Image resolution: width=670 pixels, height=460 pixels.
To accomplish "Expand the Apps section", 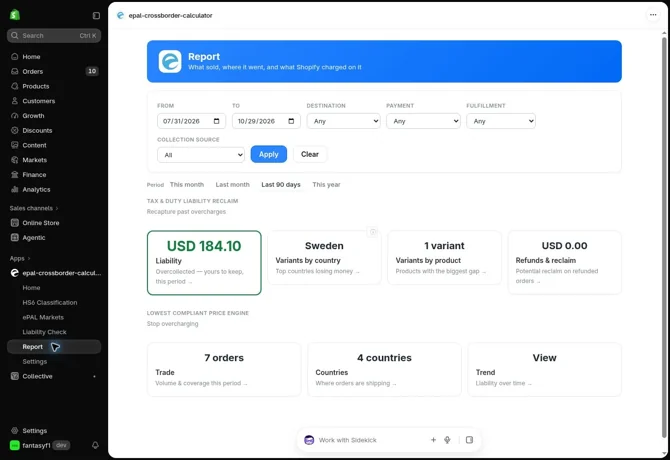I will tap(20, 258).
